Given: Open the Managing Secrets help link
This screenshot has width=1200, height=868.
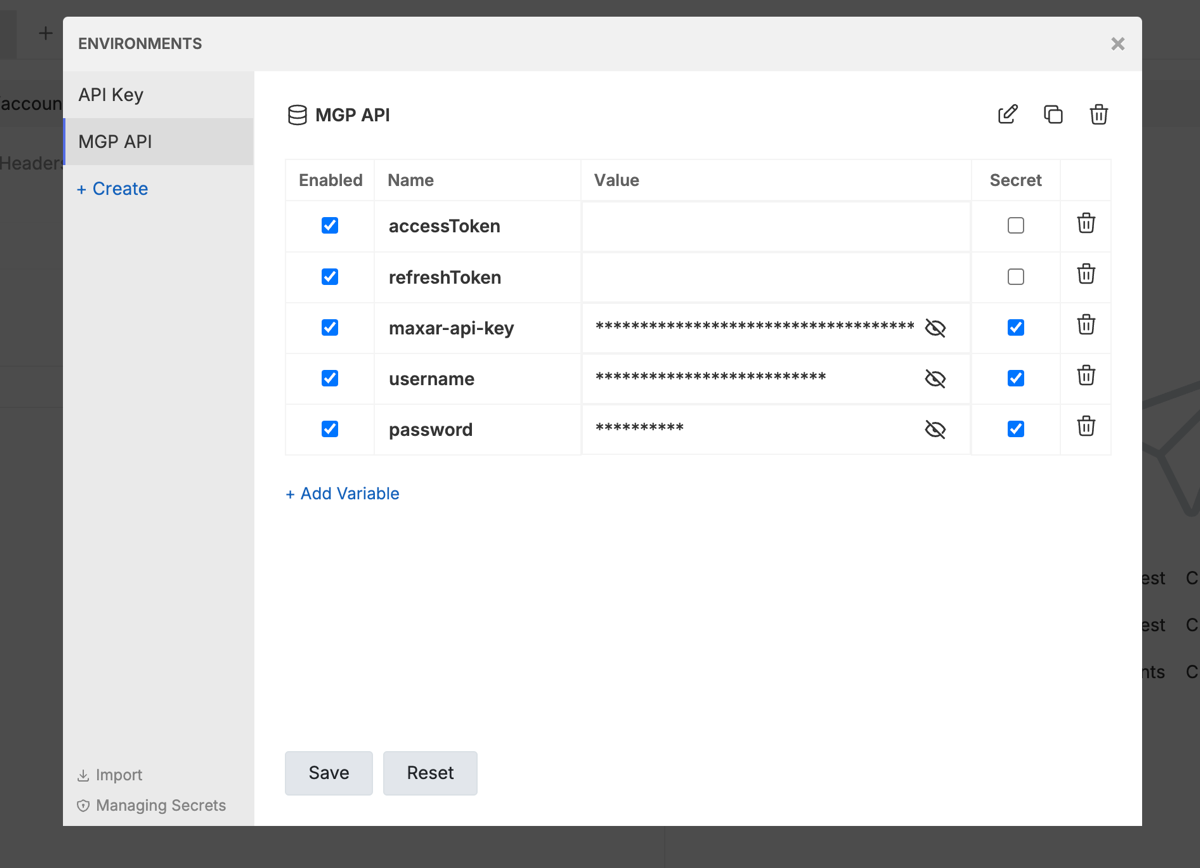Looking at the screenshot, I should click(x=152, y=806).
